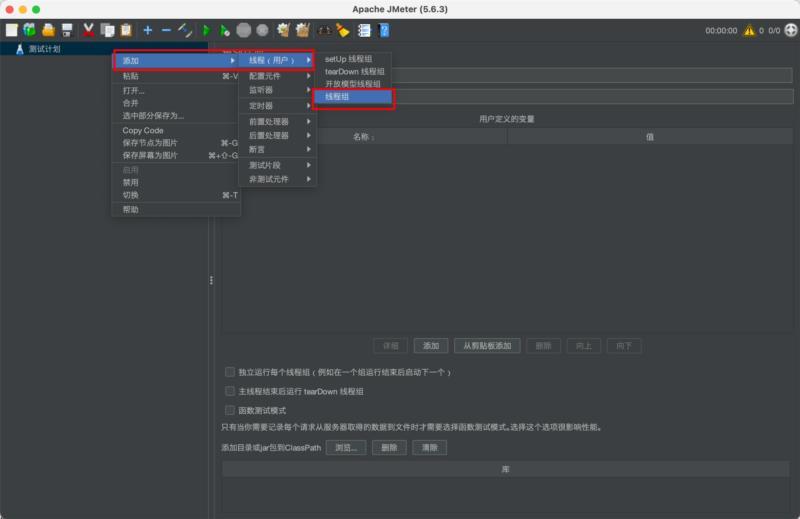Click 添加 button below variables table
This screenshot has height=519, width=800.
click(431, 346)
